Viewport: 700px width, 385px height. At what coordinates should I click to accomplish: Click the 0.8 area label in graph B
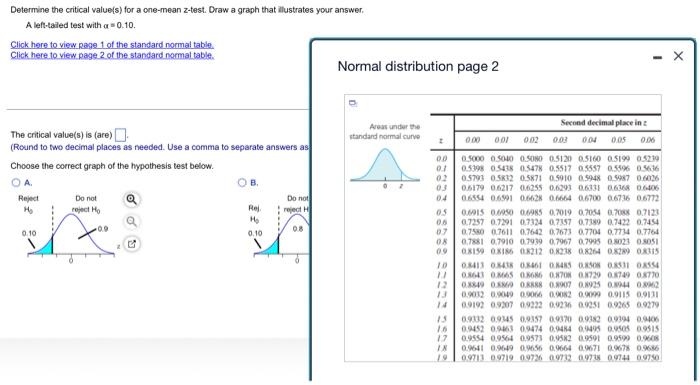(298, 229)
